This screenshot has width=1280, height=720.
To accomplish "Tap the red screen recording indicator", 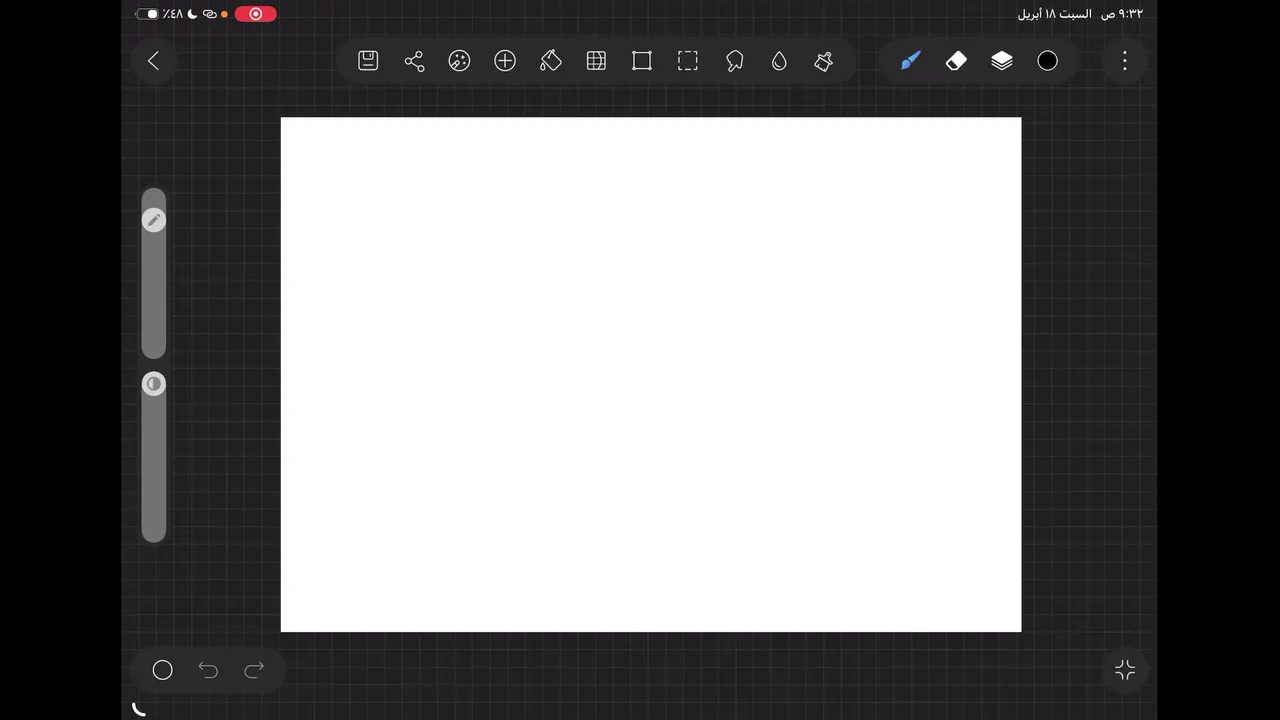I will (256, 14).
